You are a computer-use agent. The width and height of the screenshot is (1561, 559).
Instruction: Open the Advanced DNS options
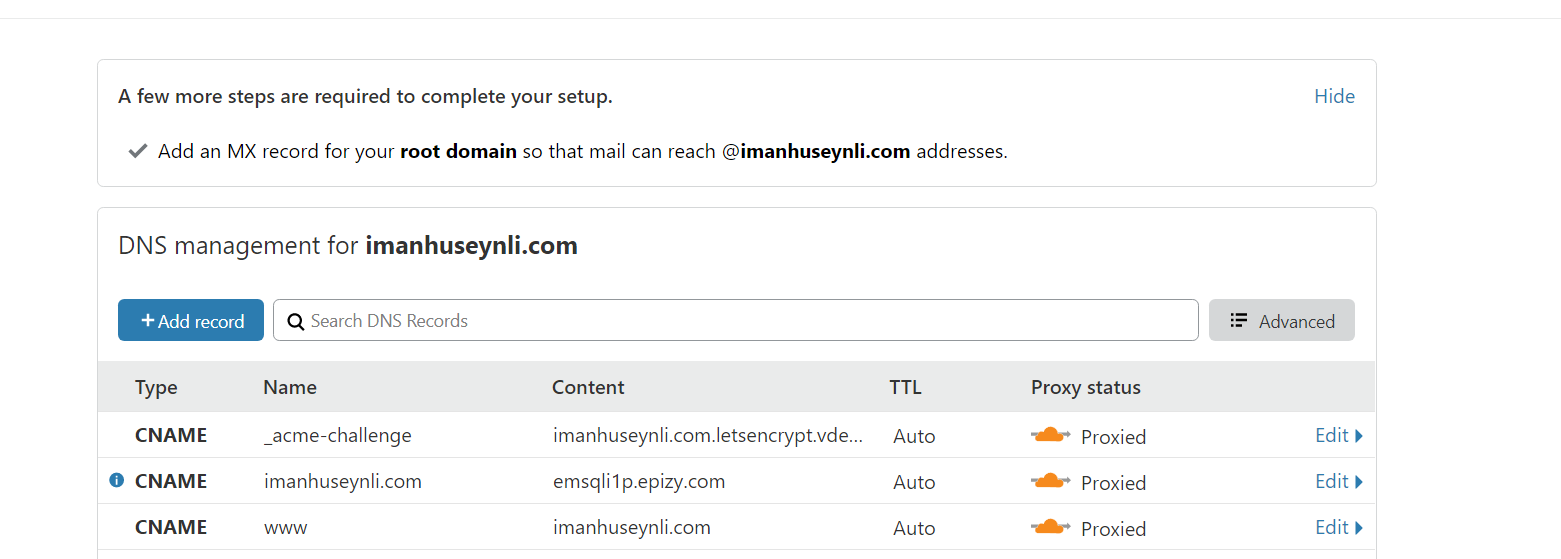[x=1282, y=321]
